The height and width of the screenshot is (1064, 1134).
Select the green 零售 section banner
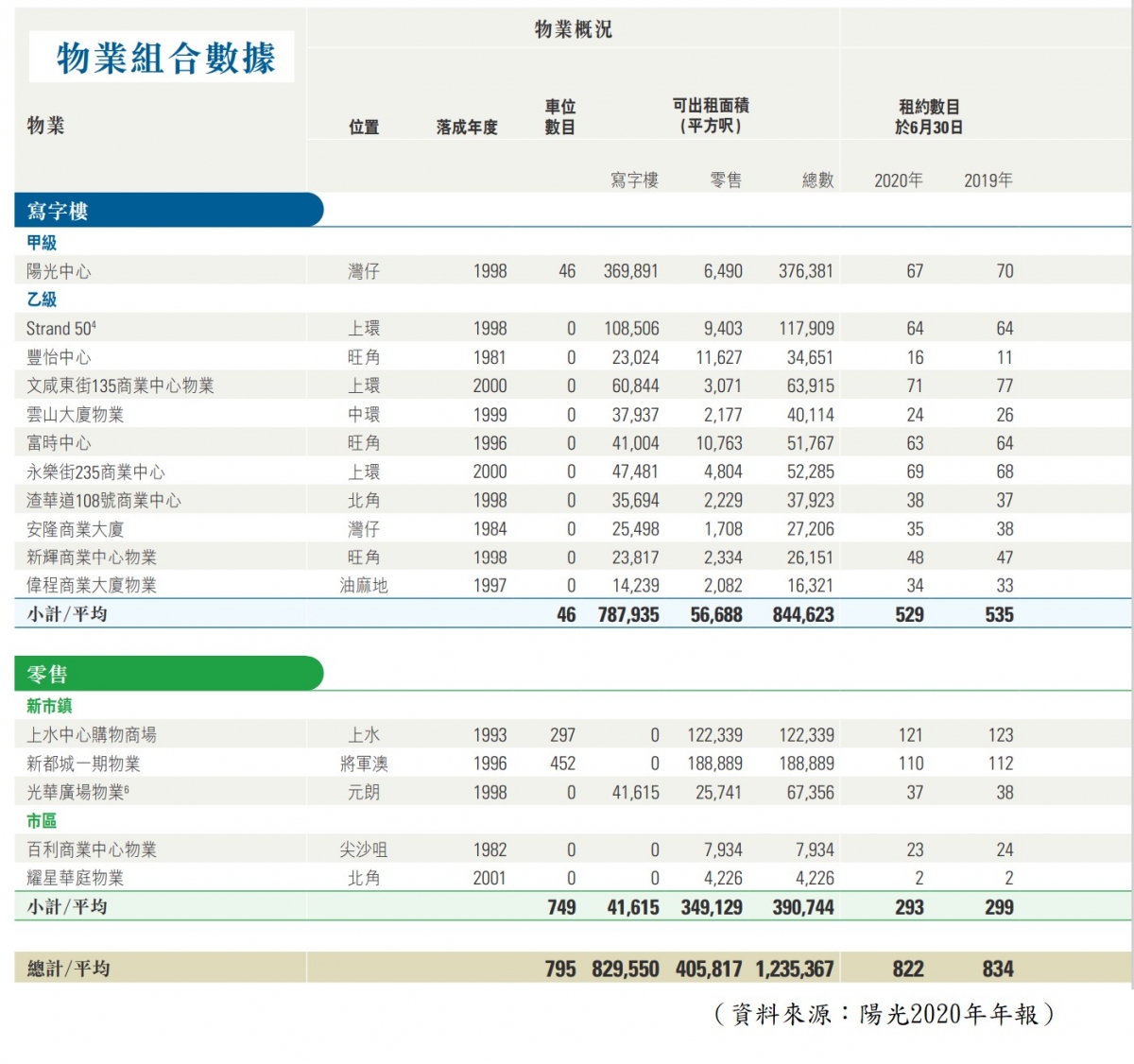coord(167,674)
